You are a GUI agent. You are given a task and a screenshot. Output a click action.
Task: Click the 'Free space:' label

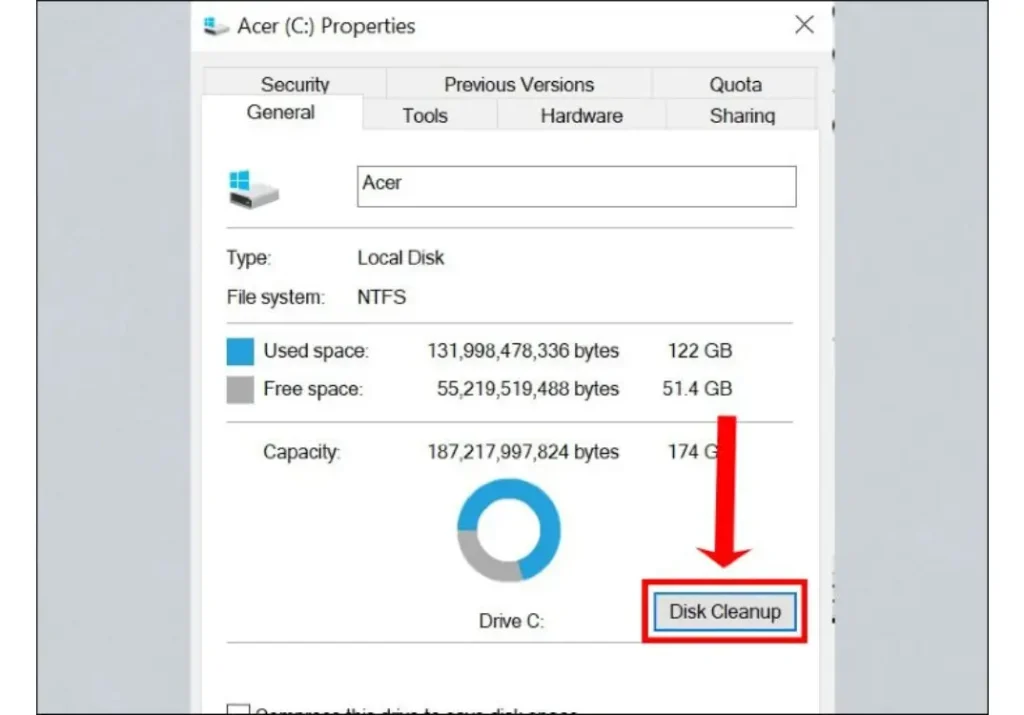pos(313,389)
